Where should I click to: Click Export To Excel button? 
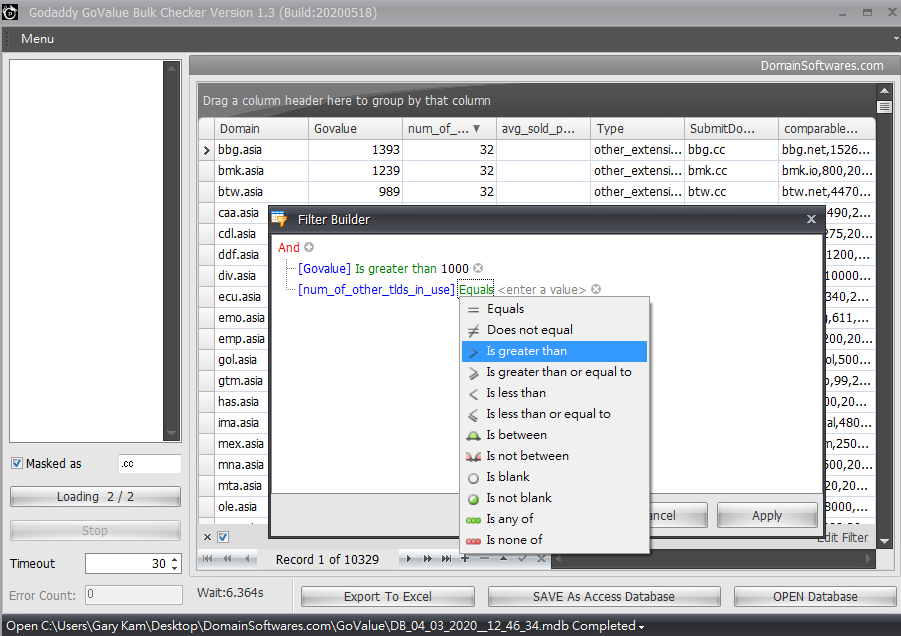388,596
